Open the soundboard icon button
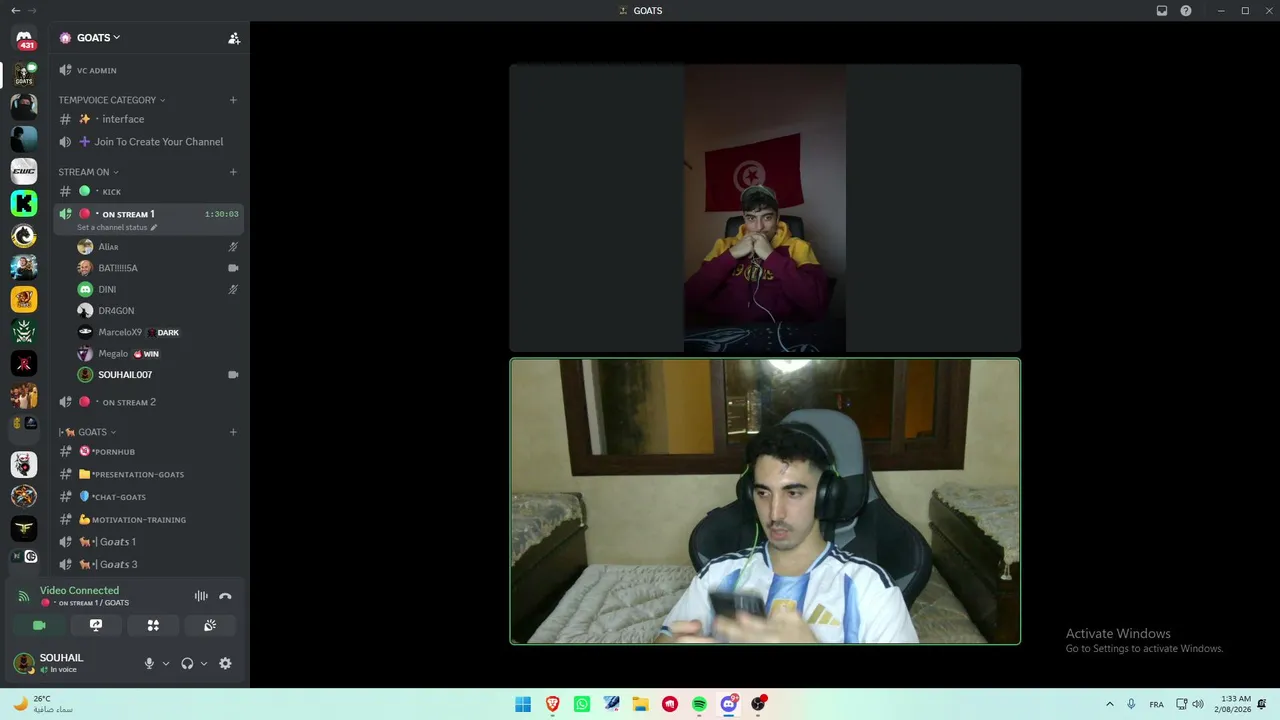This screenshot has width=1280, height=720. coord(210,625)
